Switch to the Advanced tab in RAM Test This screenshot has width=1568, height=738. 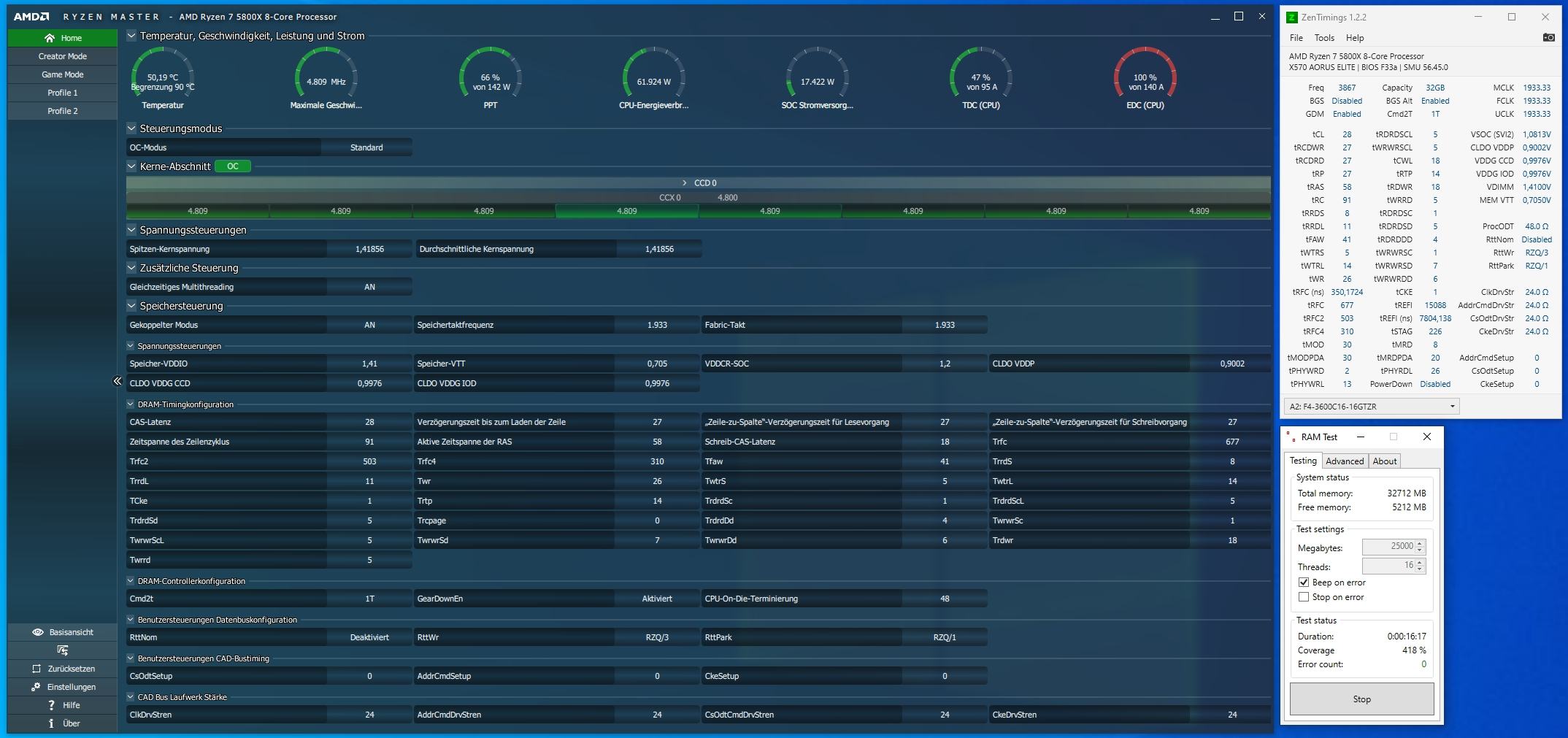click(x=1345, y=461)
